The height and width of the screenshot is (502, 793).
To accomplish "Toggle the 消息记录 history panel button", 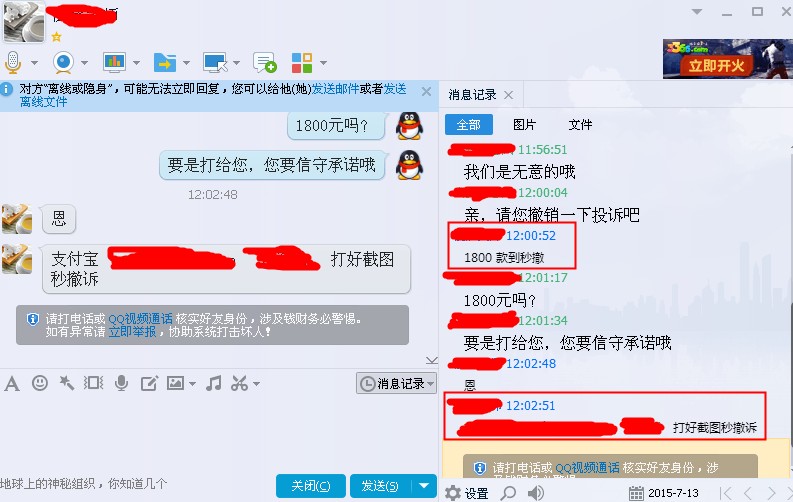I will tap(396, 384).
